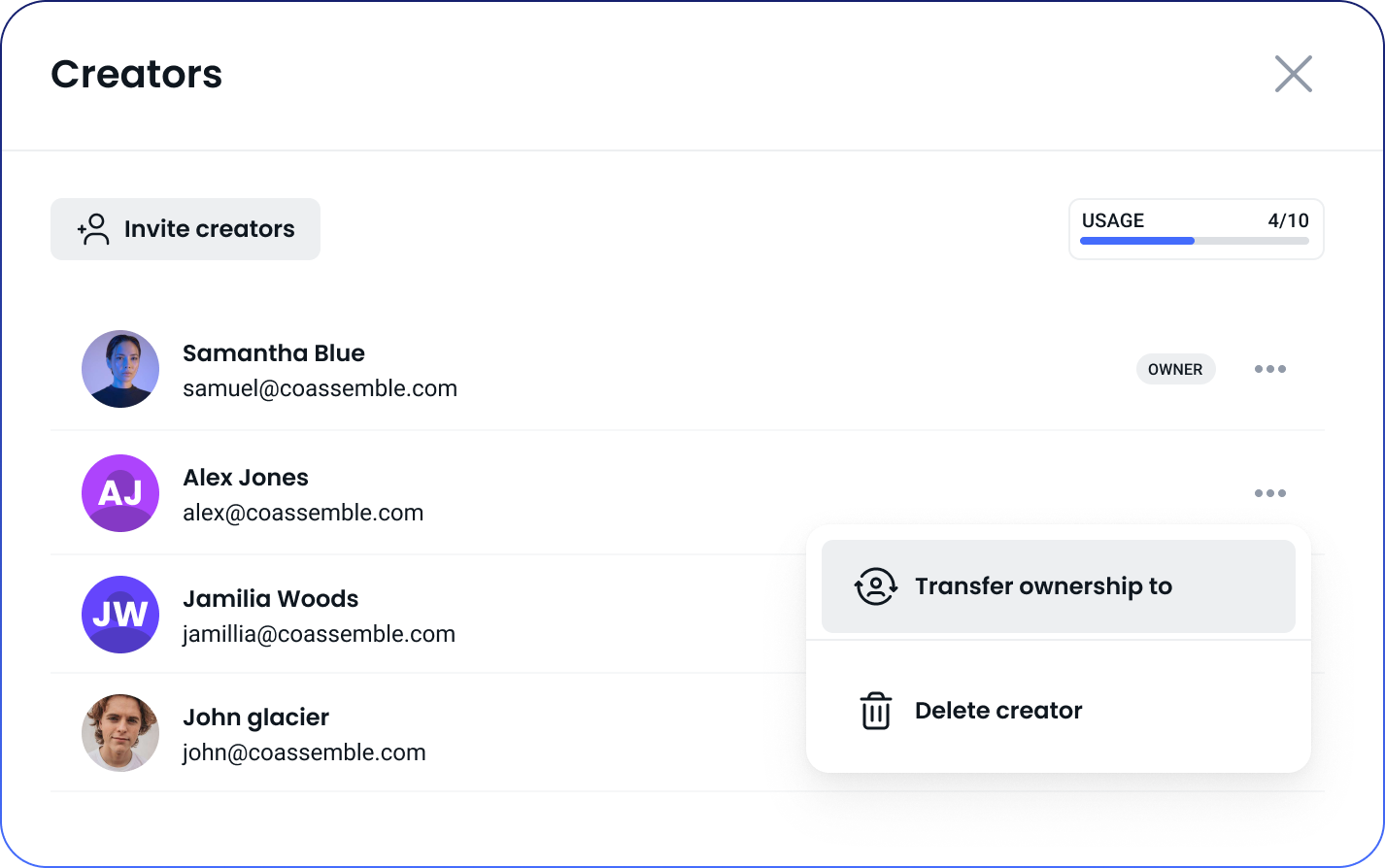Open Samantha Blue's three-dot options menu
Viewport: 1385px width, 868px height.
1269,369
